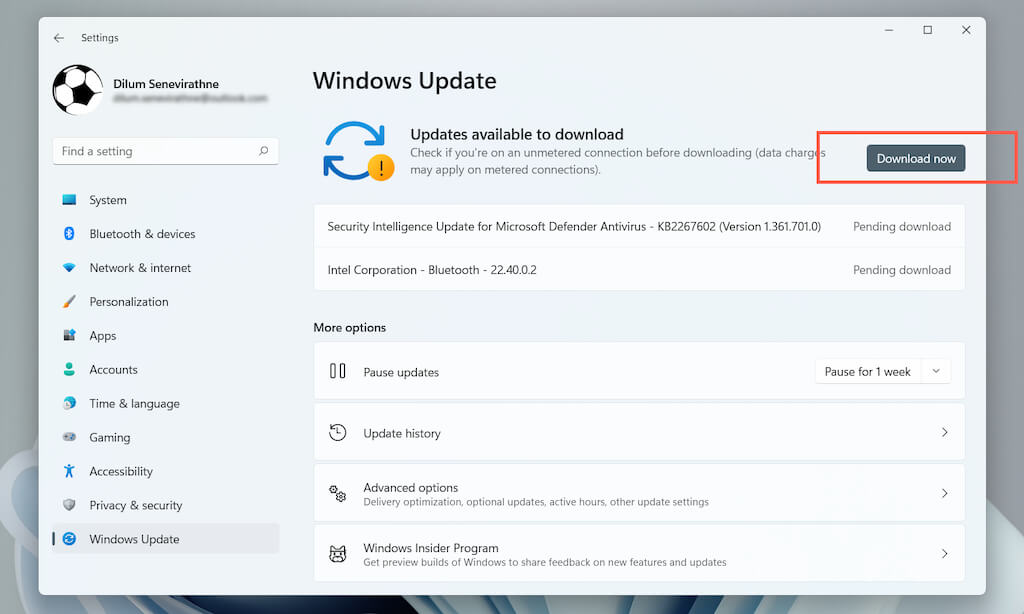The width and height of the screenshot is (1024, 614).
Task: Expand the pause duration dropdown arrow
Action: [936, 371]
